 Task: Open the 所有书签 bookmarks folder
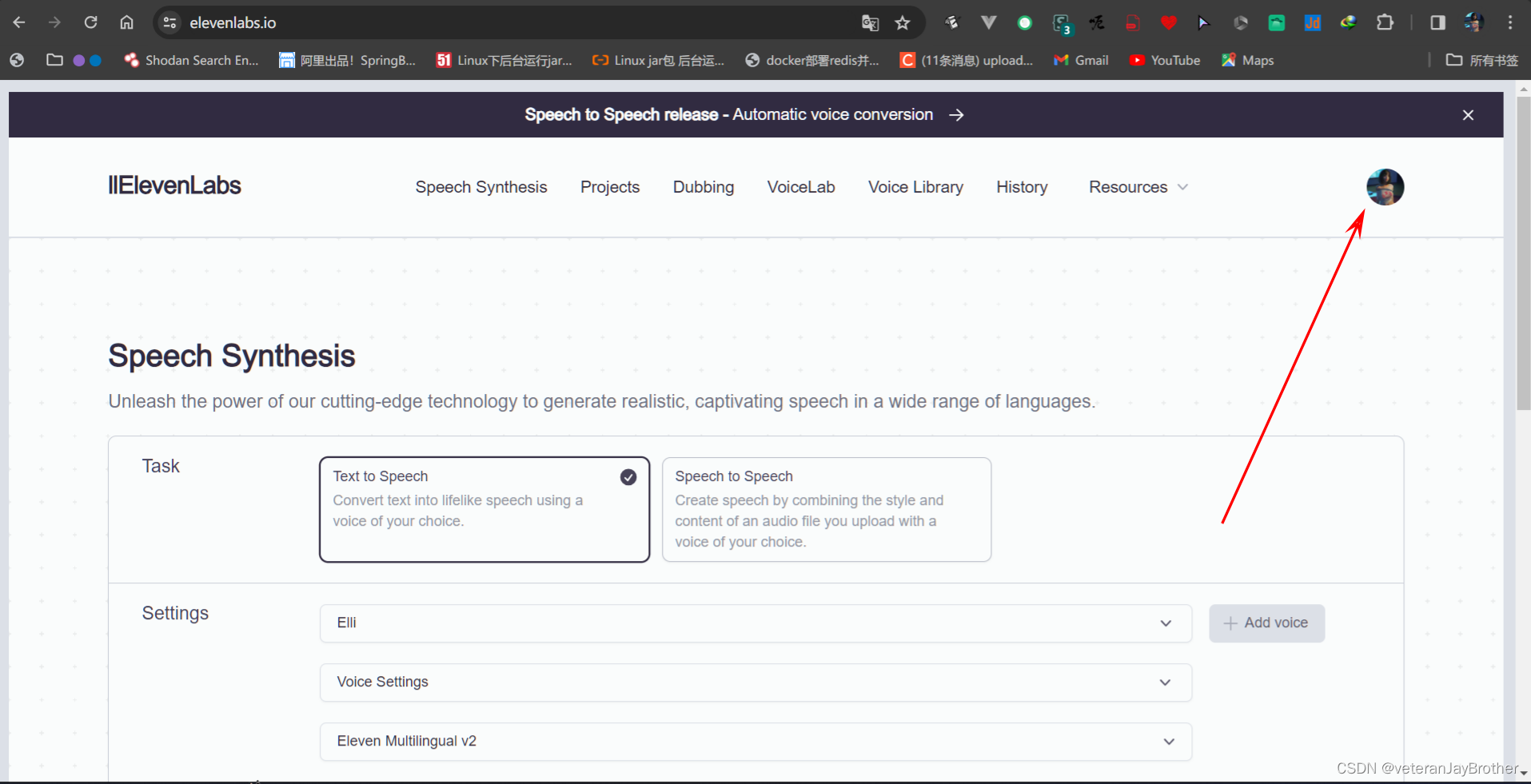[1482, 60]
